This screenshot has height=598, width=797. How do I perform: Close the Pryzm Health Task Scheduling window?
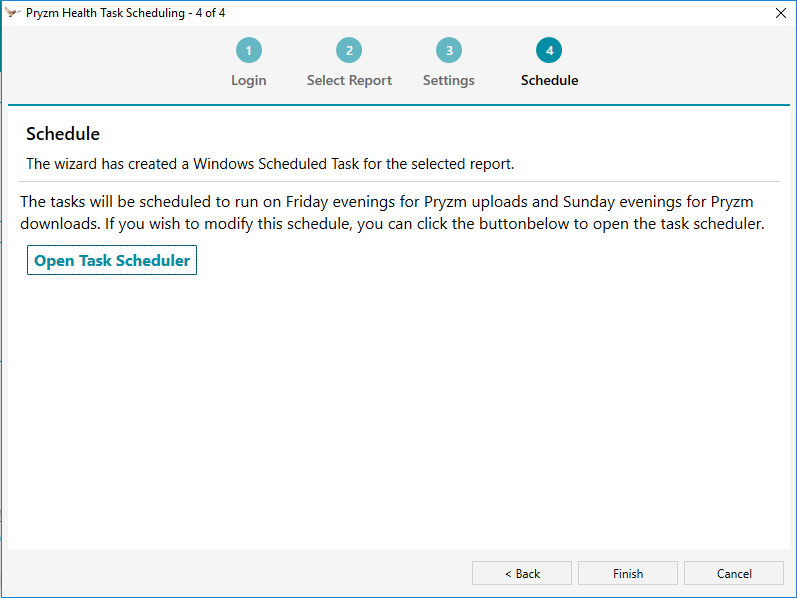(x=781, y=13)
